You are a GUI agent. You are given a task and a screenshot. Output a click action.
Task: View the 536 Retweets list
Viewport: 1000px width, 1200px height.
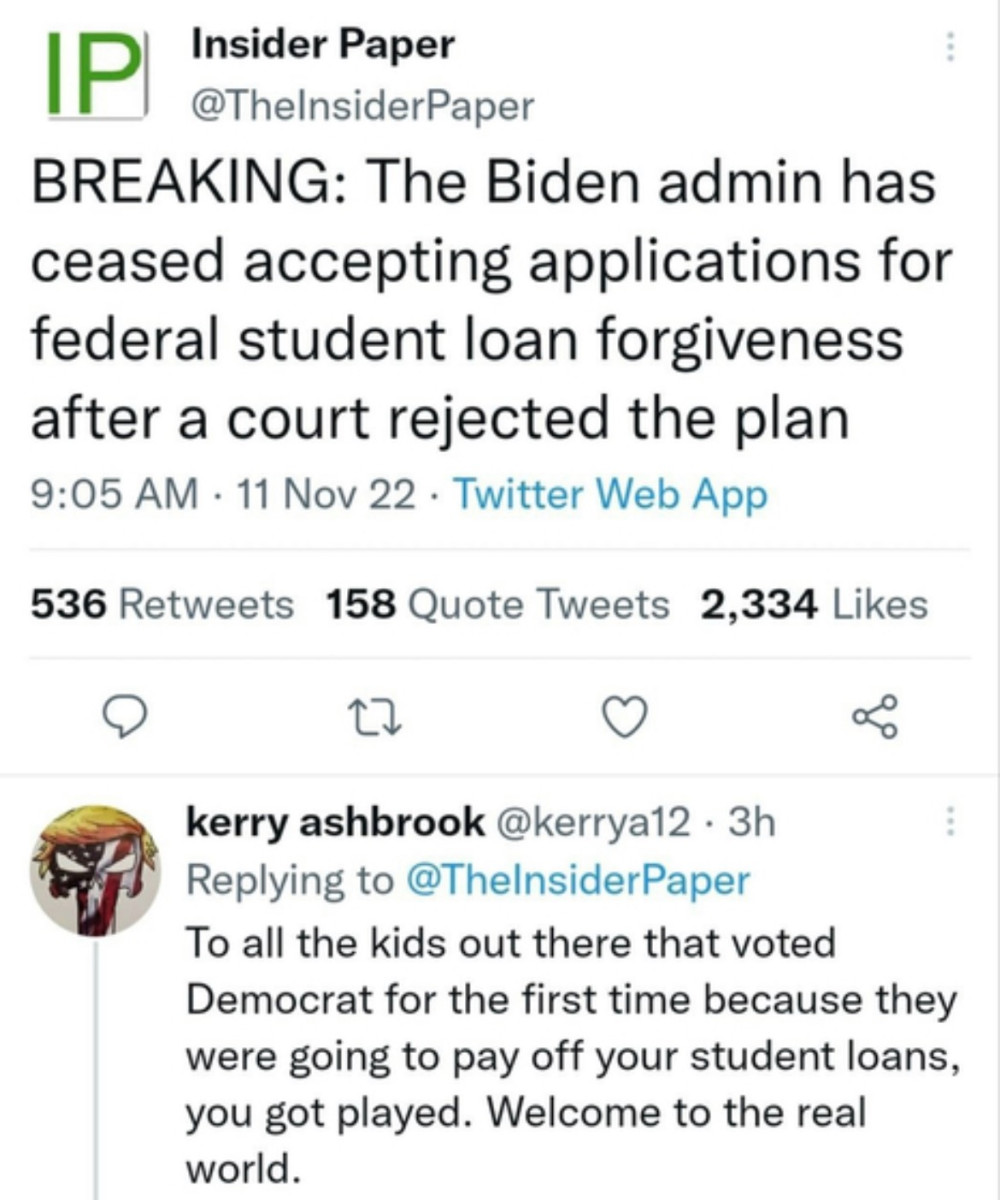point(163,604)
